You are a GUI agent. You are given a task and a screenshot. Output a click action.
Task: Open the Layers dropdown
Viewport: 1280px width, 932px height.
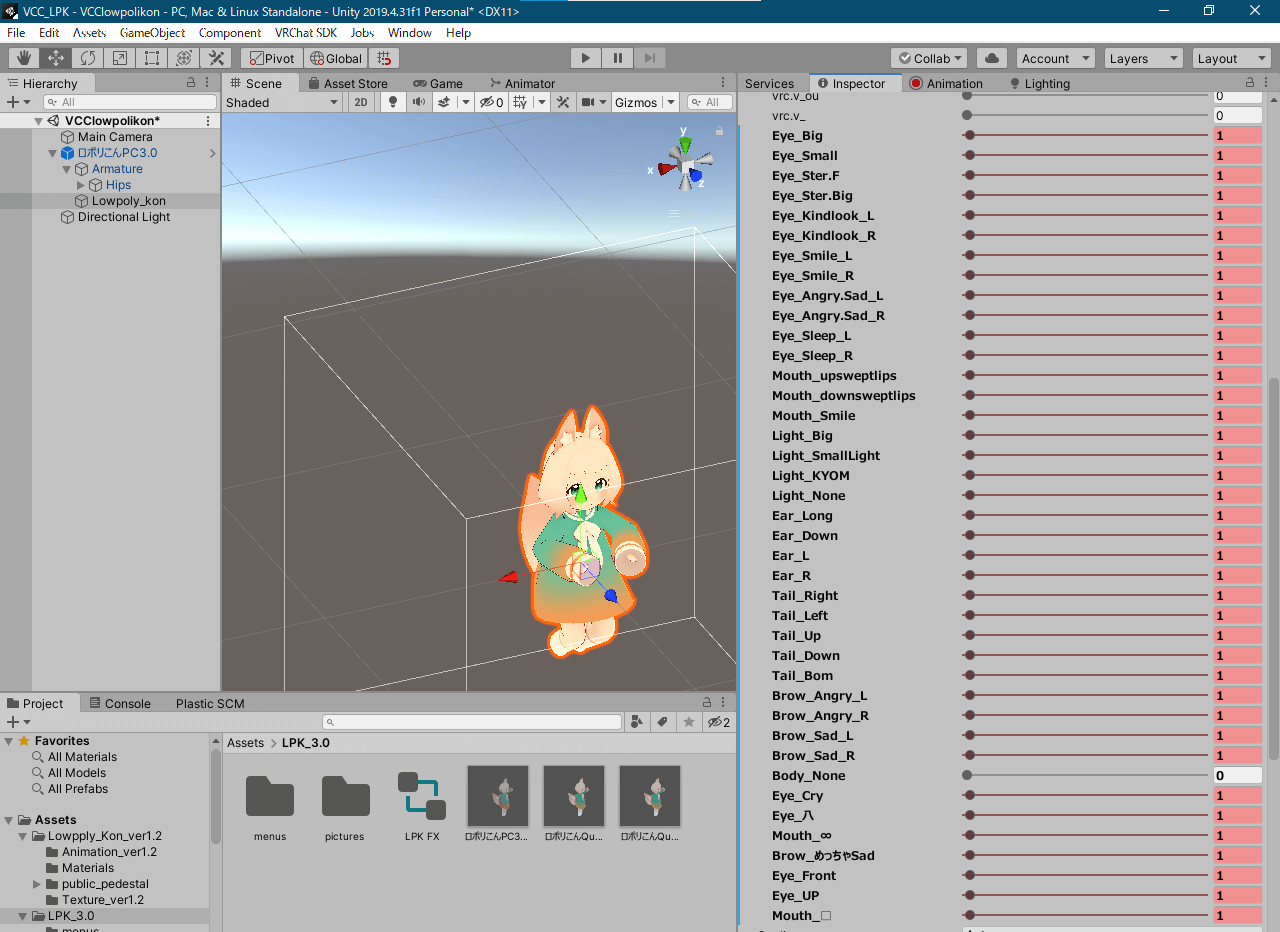point(1142,59)
